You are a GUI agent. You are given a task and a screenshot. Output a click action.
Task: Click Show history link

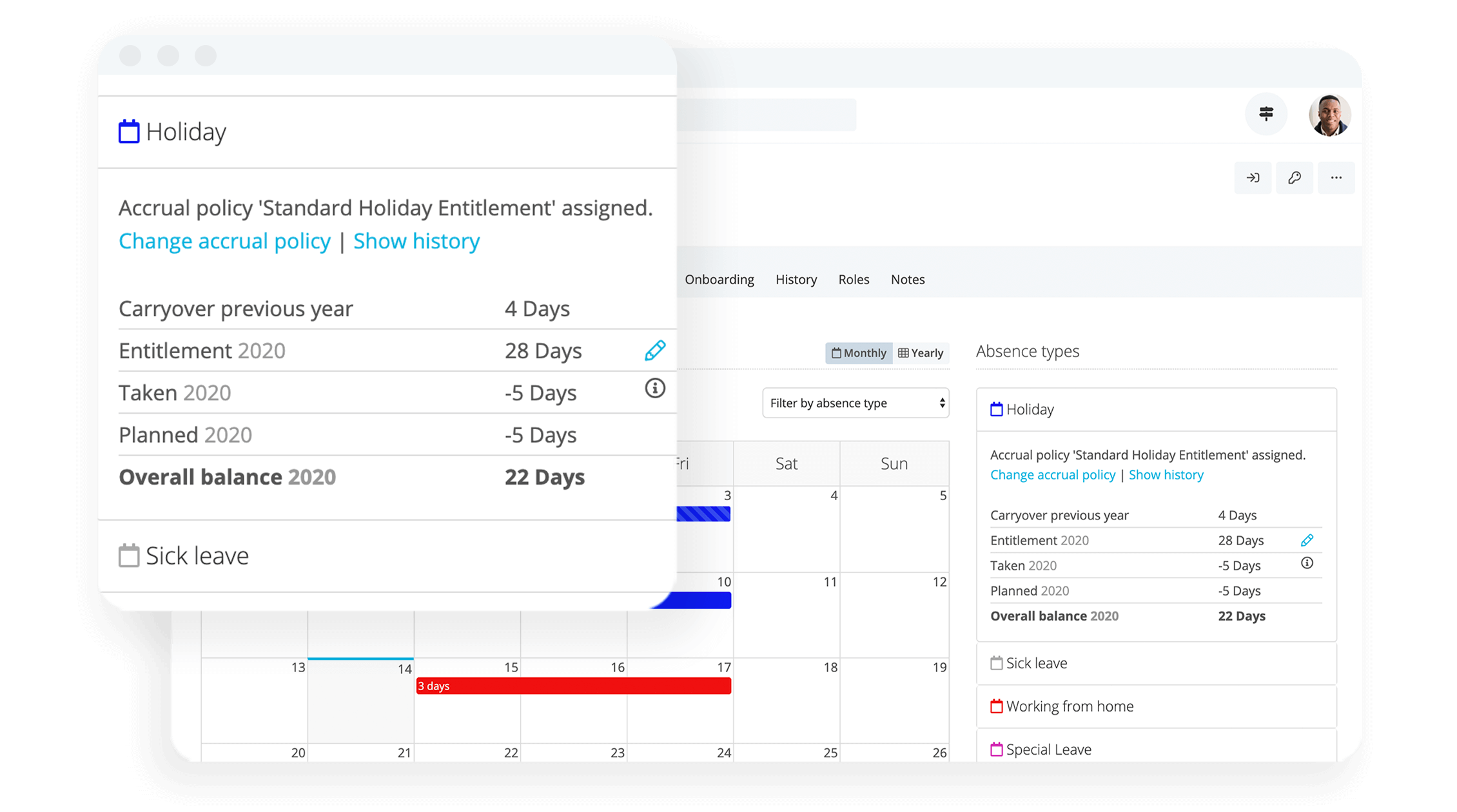[x=418, y=240]
